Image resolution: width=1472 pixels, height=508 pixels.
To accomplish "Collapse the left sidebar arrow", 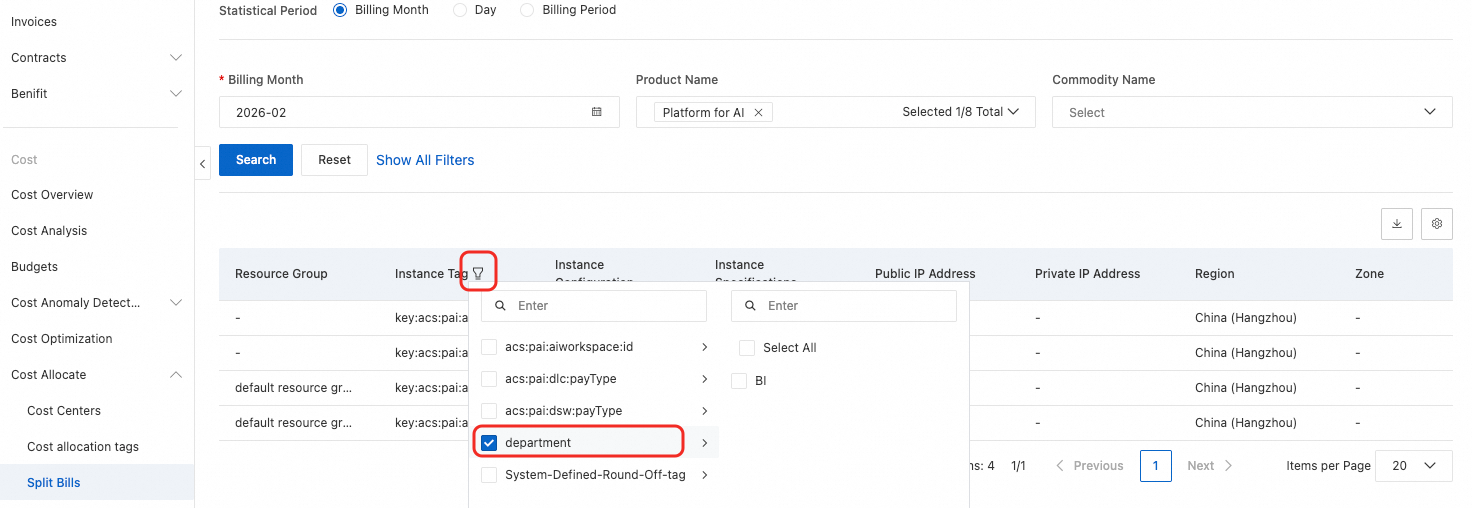I will click(203, 162).
